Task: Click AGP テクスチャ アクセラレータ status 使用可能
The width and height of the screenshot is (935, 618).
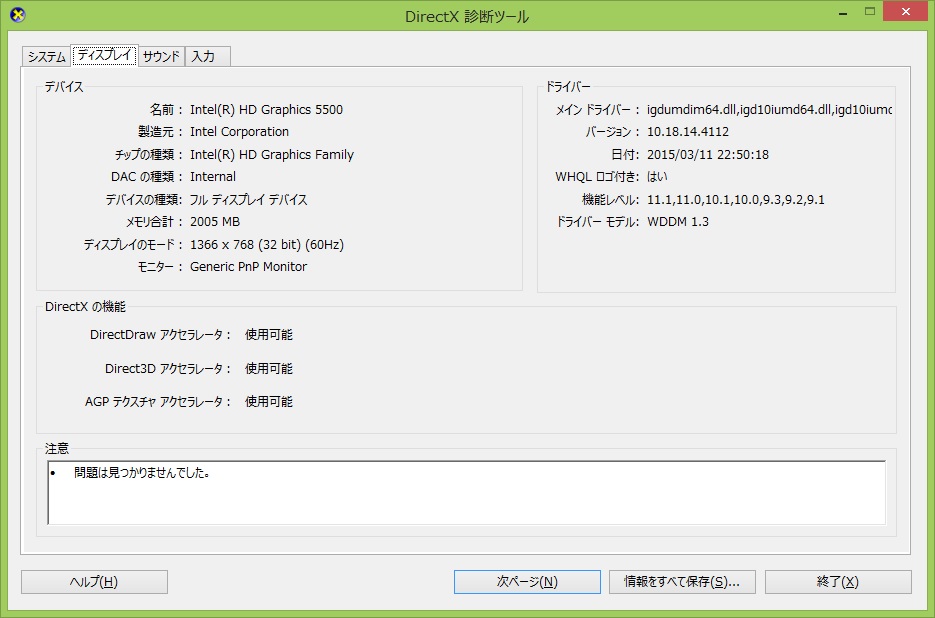Action: point(268,401)
